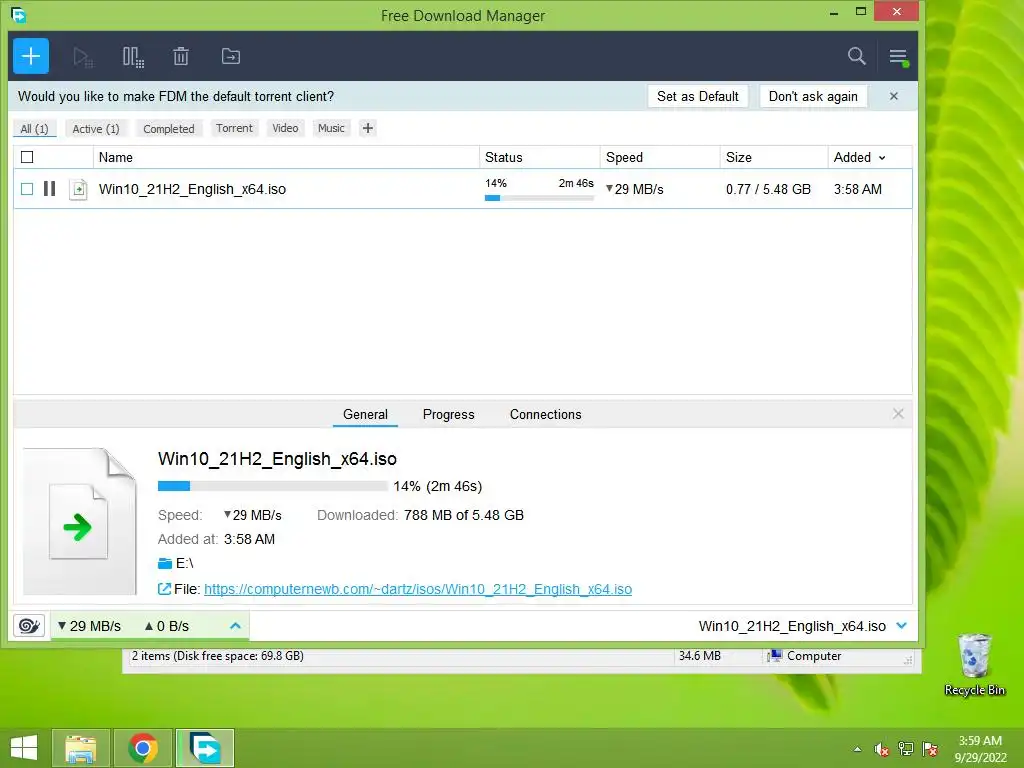Image resolution: width=1024 pixels, height=768 pixels.
Task: Dismiss the default torrent client banner
Action: (894, 96)
